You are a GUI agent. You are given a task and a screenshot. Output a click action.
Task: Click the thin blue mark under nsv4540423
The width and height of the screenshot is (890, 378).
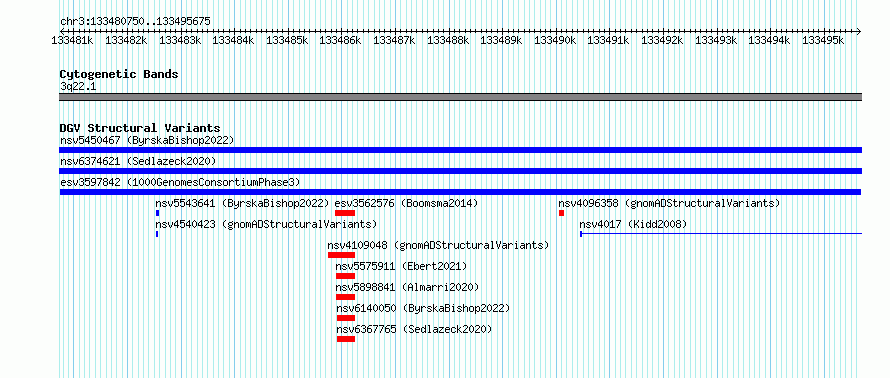(157, 234)
